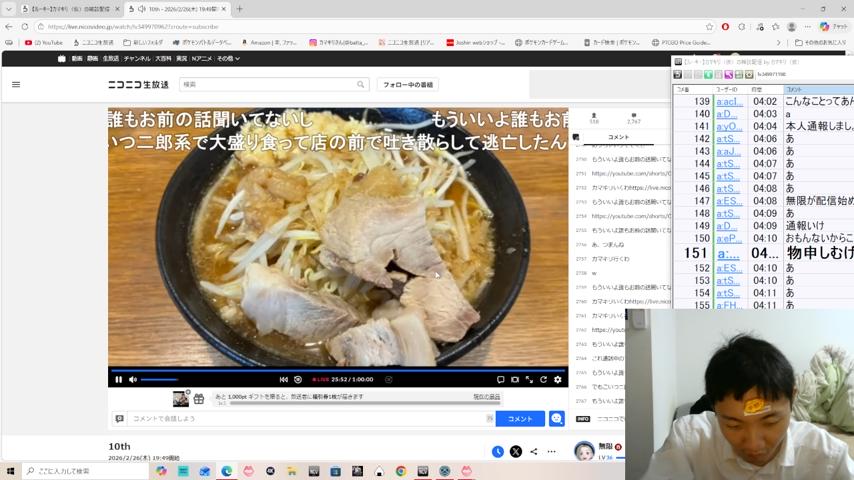This screenshot has height=480, width=854.
Task: Reload the player with refresh icon
Action: (544, 380)
